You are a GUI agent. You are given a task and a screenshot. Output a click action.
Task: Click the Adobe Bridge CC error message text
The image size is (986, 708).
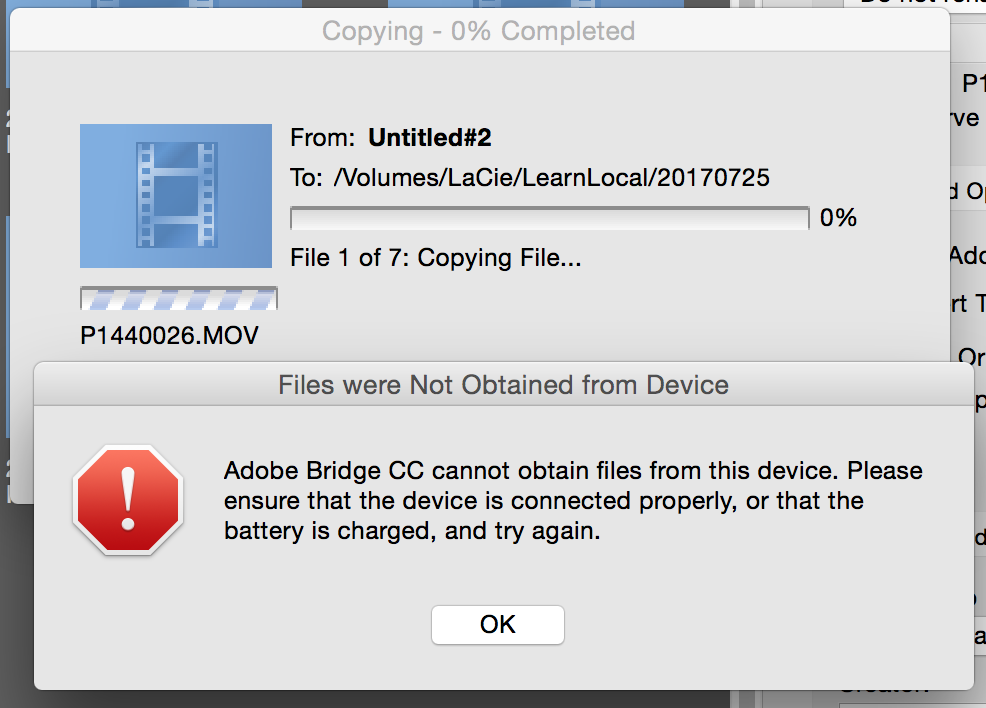(573, 501)
